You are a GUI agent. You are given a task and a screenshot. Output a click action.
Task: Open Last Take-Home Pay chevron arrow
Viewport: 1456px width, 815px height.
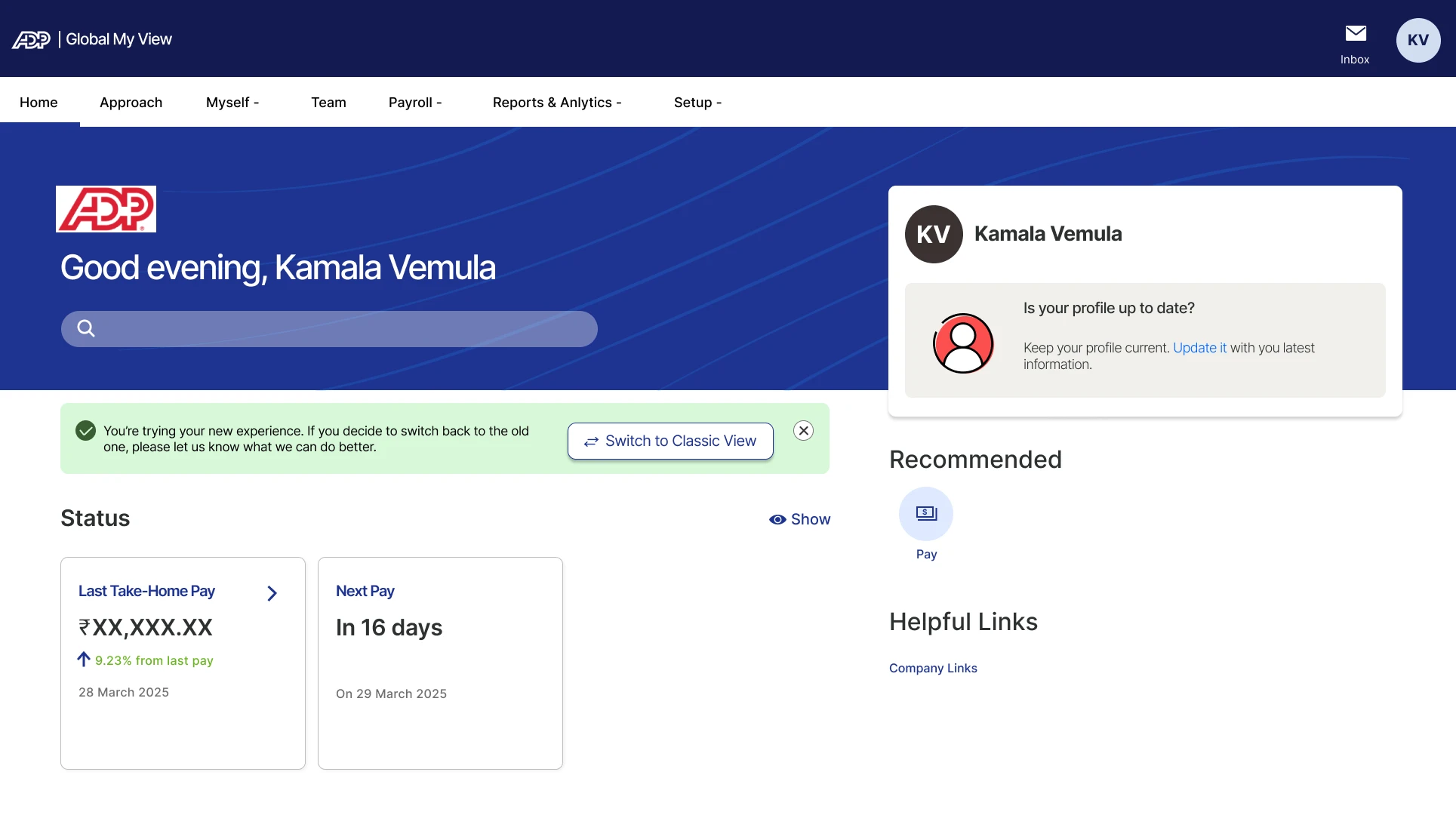coord(272,593)
